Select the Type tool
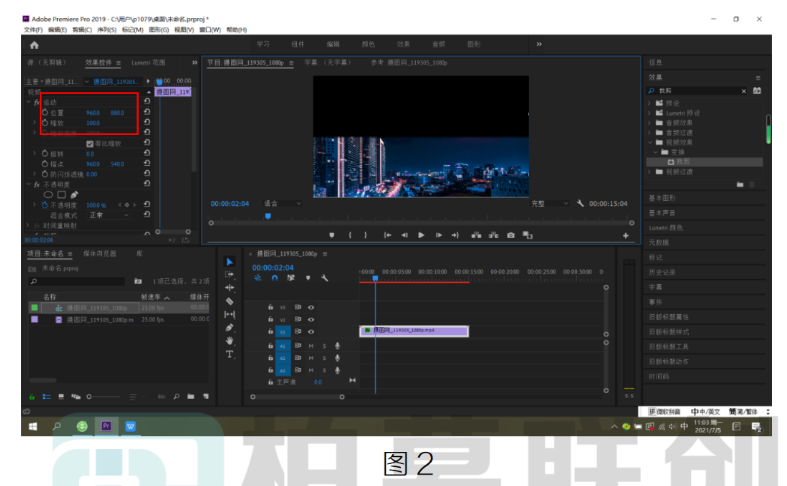The width and height of the screenshot is (787, 486). pyautogui.click(x=229, y=354)
